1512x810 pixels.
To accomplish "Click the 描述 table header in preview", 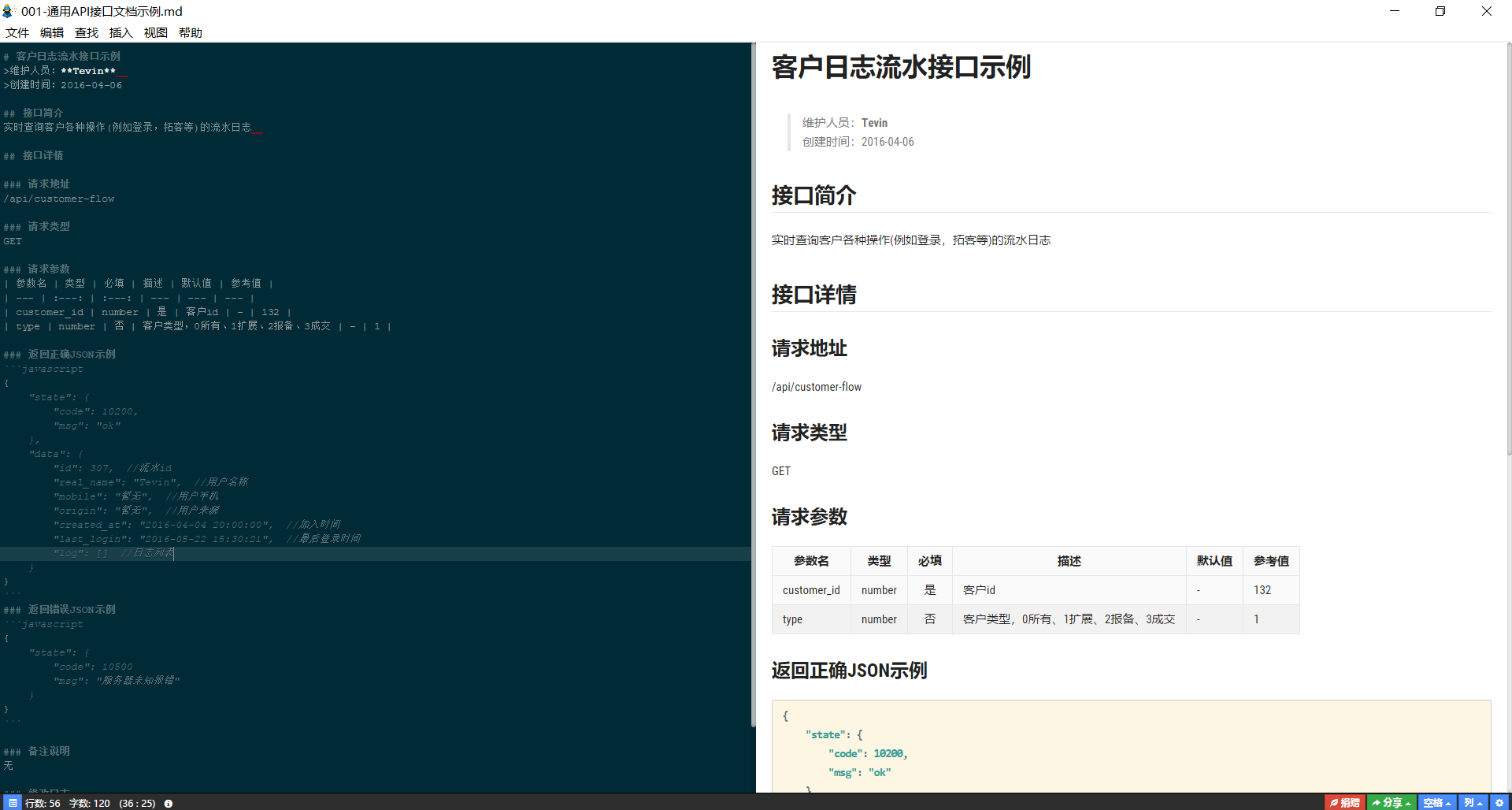I will 1069,561.
